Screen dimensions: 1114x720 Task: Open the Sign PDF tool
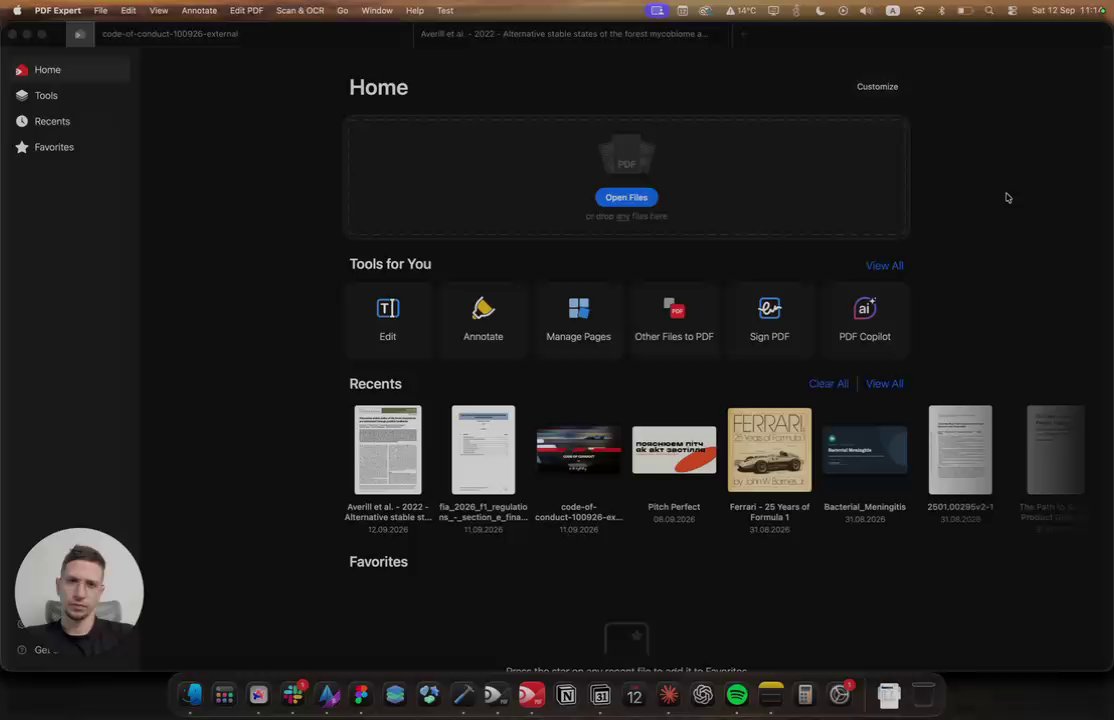[769, 320]
